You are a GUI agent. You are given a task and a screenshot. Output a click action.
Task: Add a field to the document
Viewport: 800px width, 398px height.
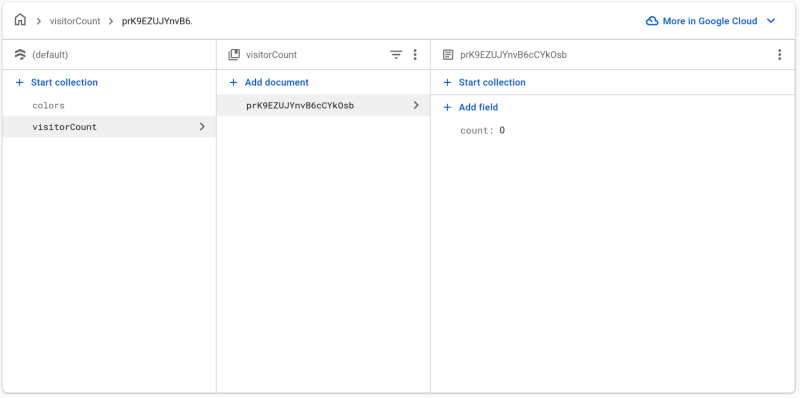pyautogui.click(x=478, y=107)
